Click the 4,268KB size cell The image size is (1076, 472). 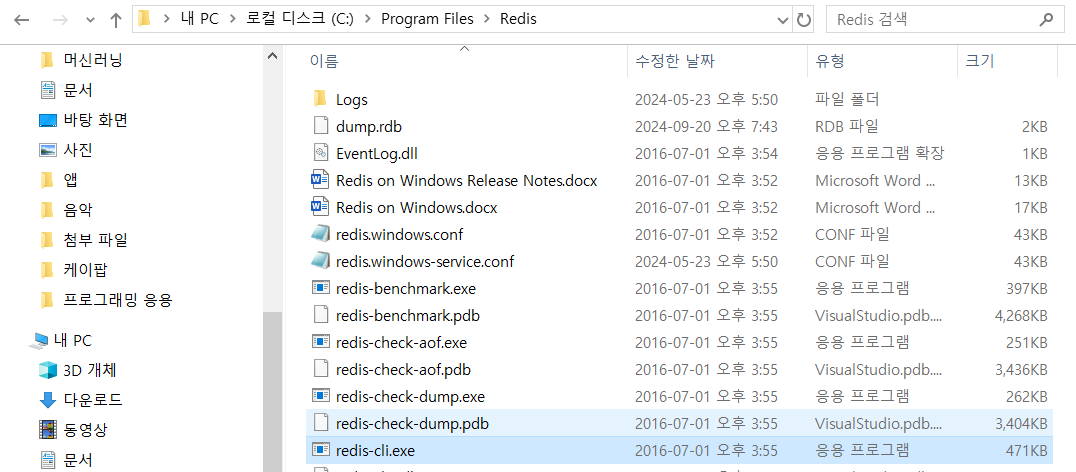(1020, 316)
